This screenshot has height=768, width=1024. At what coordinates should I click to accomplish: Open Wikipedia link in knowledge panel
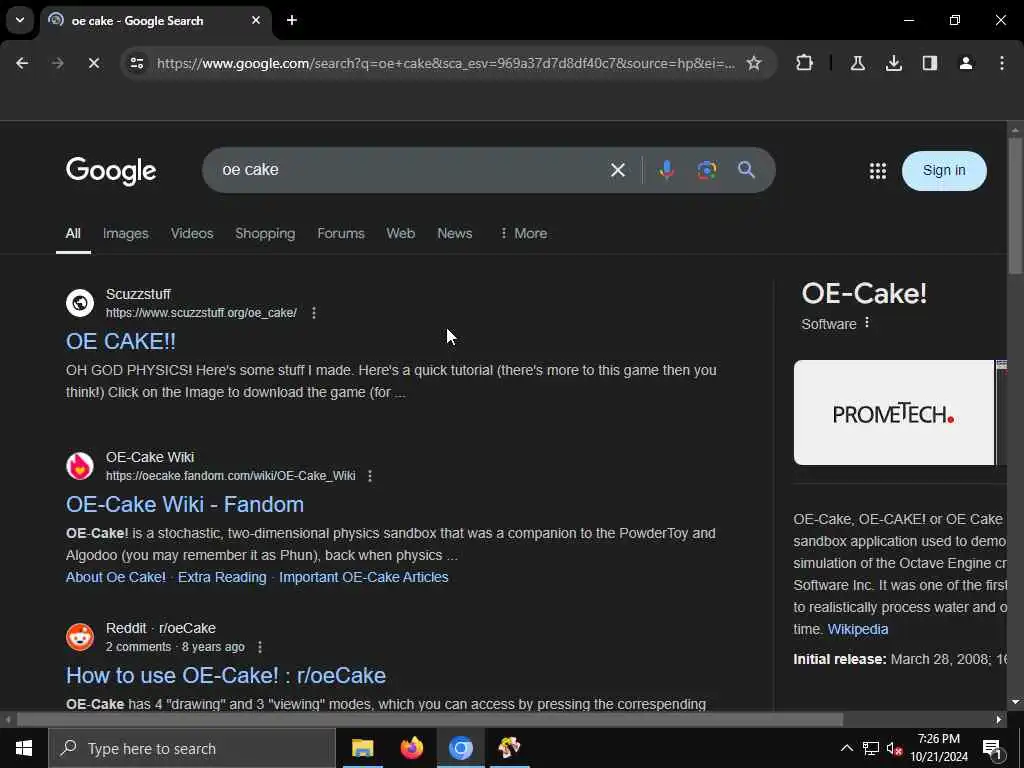[x=857, y=629]
